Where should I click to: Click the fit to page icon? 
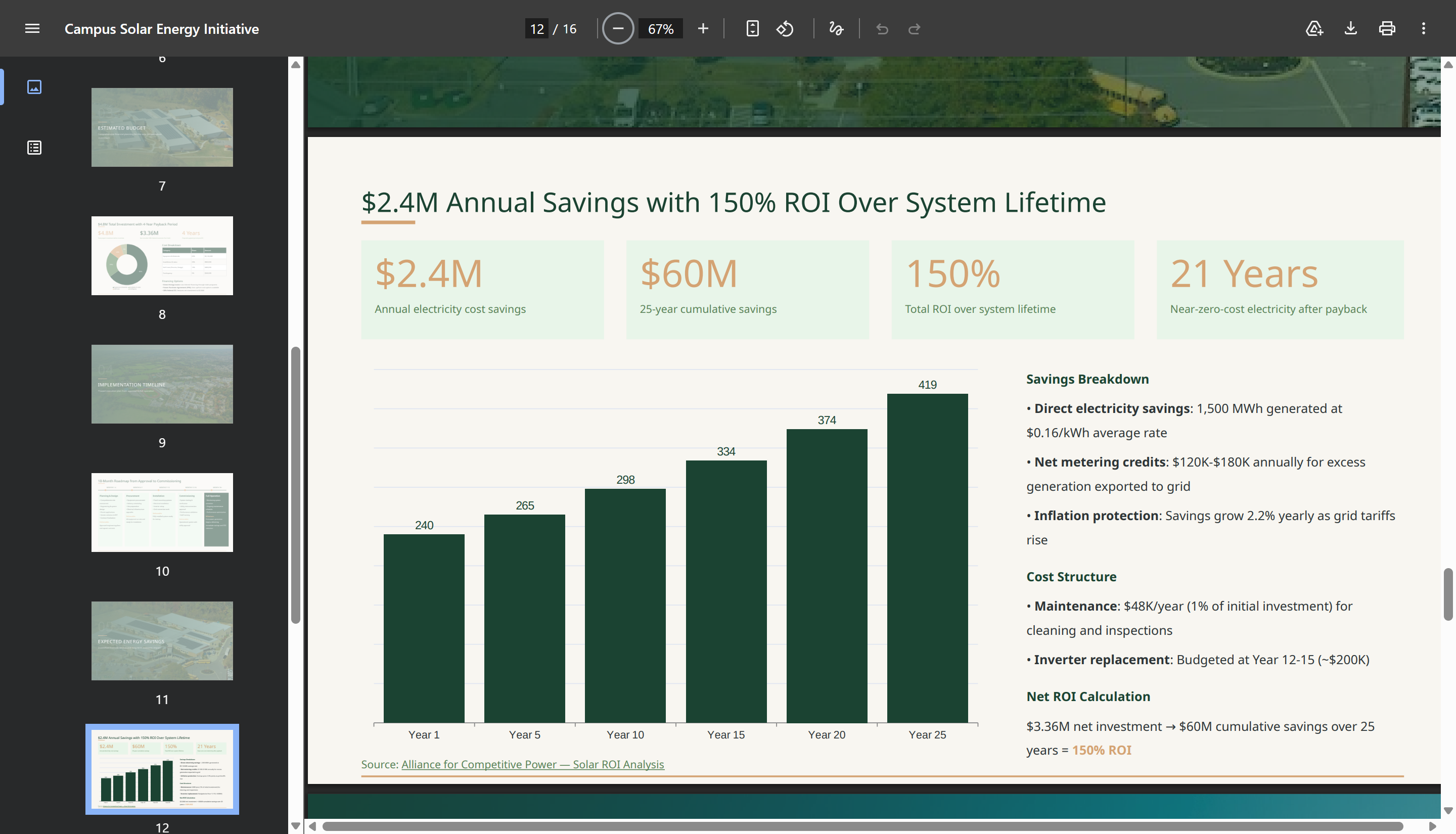click(x=753, y=29)
